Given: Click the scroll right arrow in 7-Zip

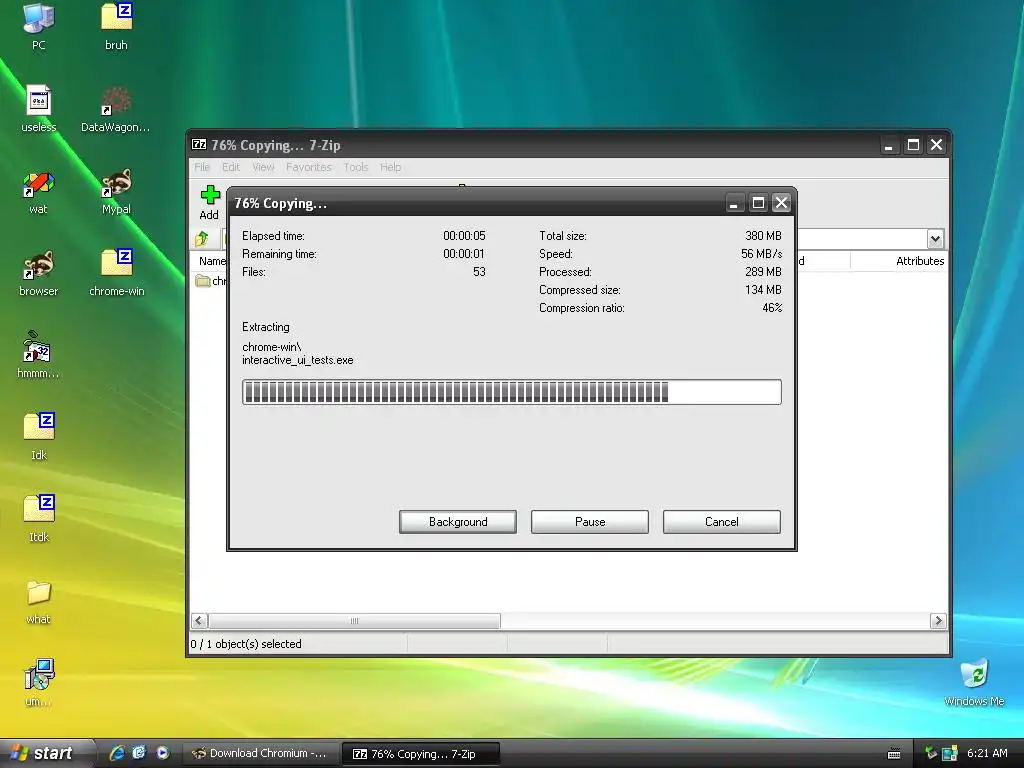Looking at the screenshot, I should [x=938, y=620].
